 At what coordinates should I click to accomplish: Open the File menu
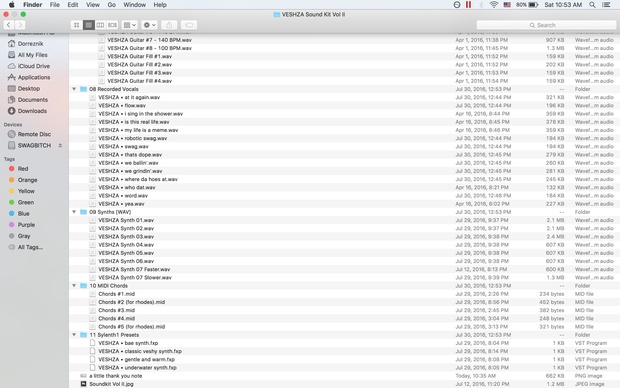pos(55,5)
